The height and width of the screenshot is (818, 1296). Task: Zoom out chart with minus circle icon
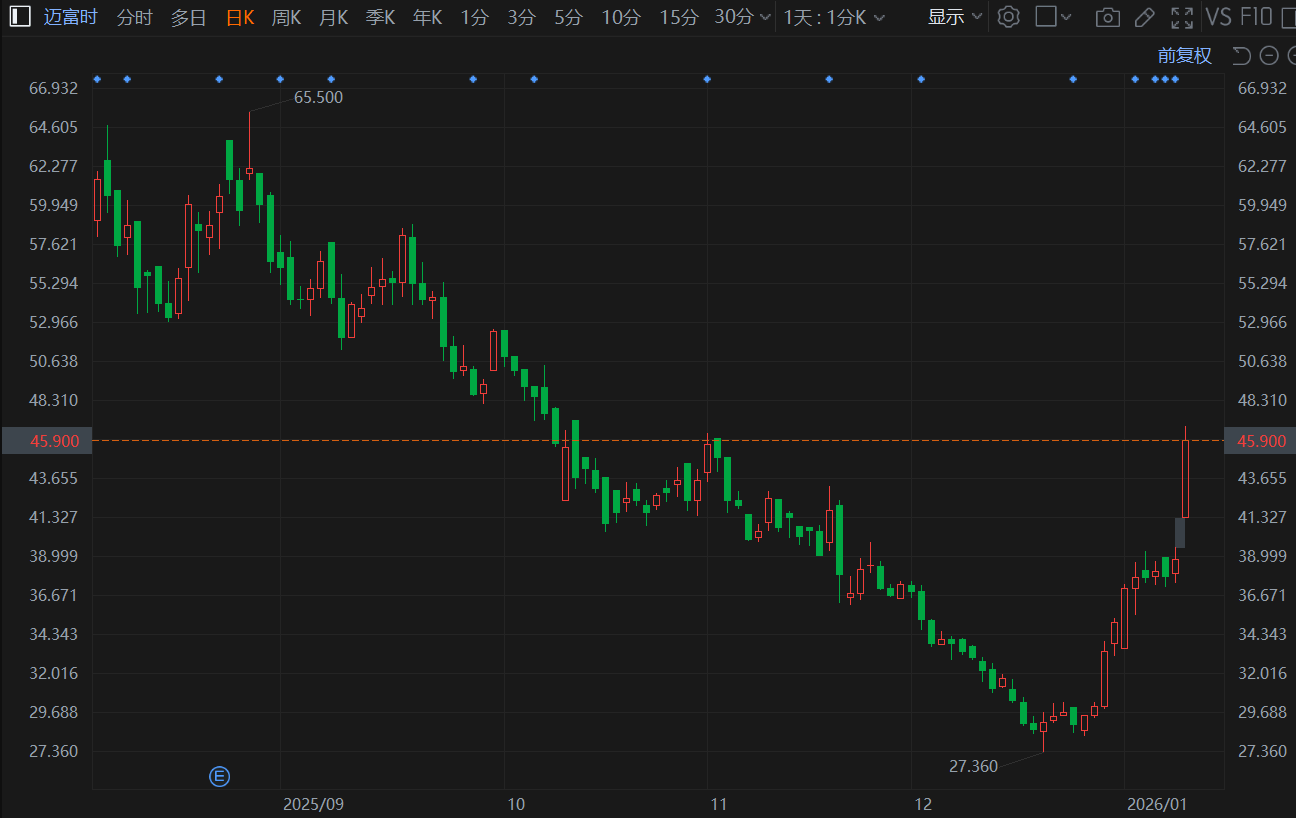1268,55
